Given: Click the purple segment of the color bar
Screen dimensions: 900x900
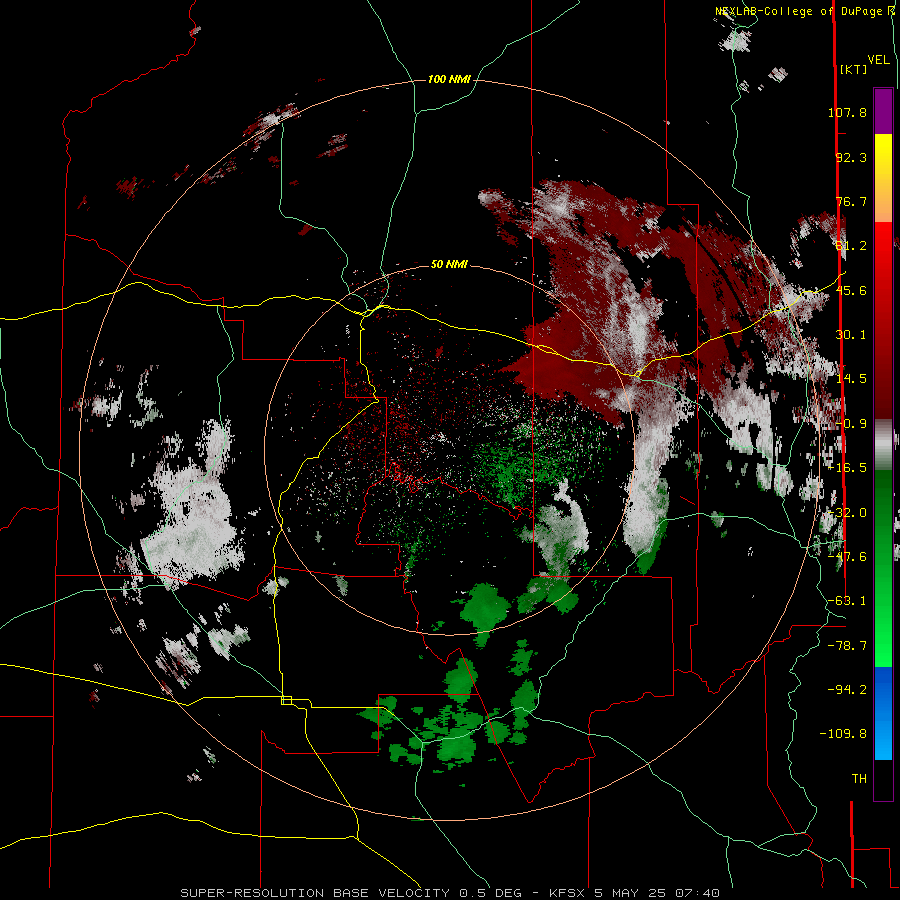Looking at the screenshot, I should click(883, 111).
